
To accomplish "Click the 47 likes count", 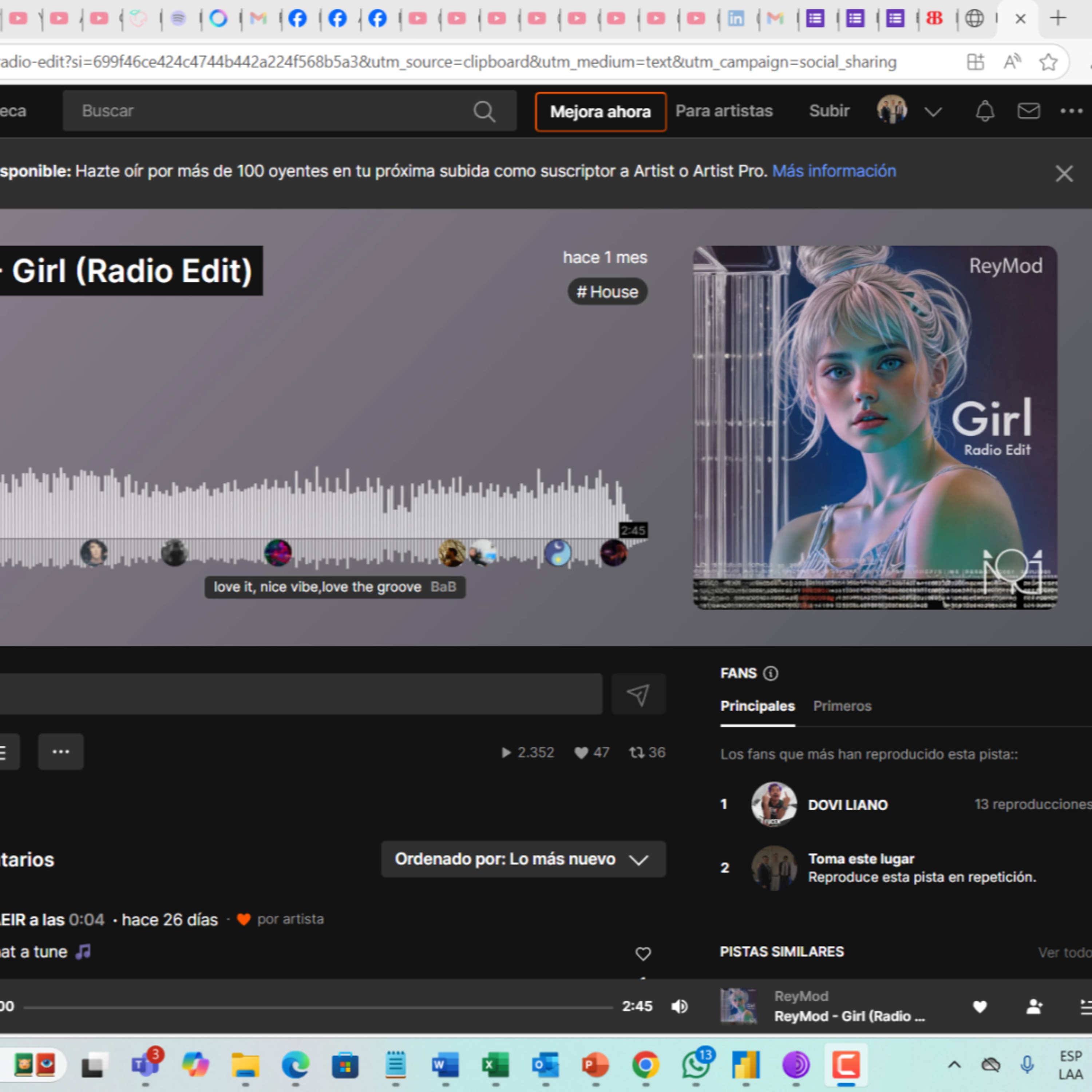I will coord(592,752).
